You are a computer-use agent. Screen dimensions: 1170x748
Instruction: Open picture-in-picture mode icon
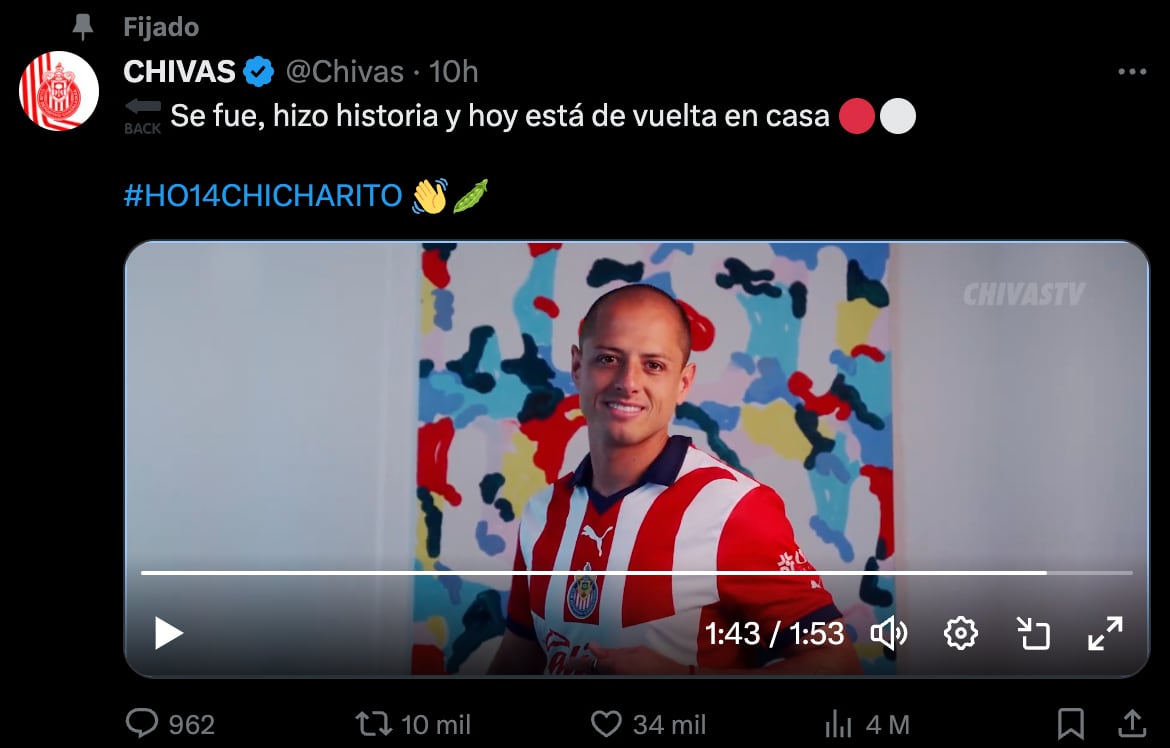[1033, 633]
